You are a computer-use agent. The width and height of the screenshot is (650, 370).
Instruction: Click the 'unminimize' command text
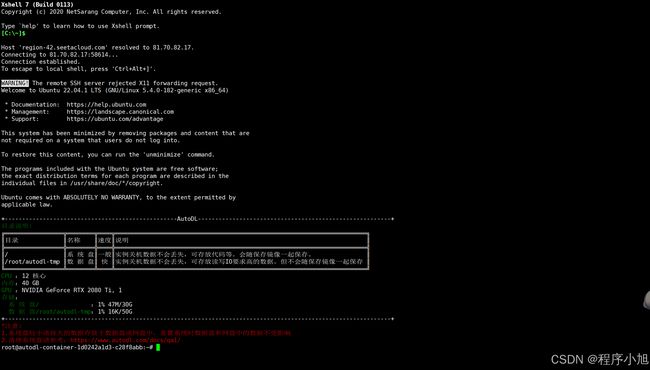tap(163, 154)
